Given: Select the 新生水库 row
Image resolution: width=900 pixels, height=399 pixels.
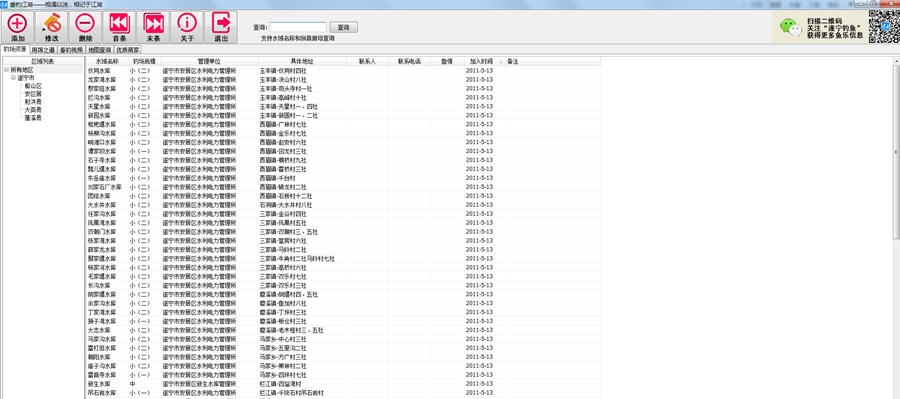Looking at the screenshot, I should click(x=343, y=383).
